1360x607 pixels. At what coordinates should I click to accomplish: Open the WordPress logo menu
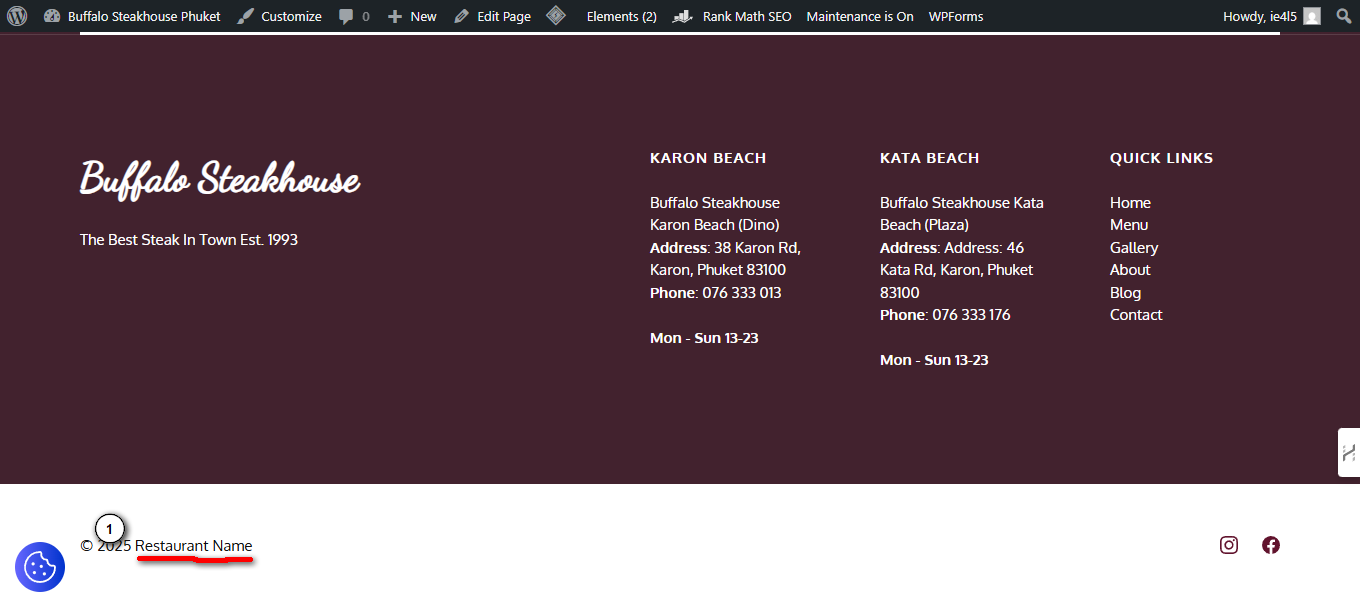point(17,16)
